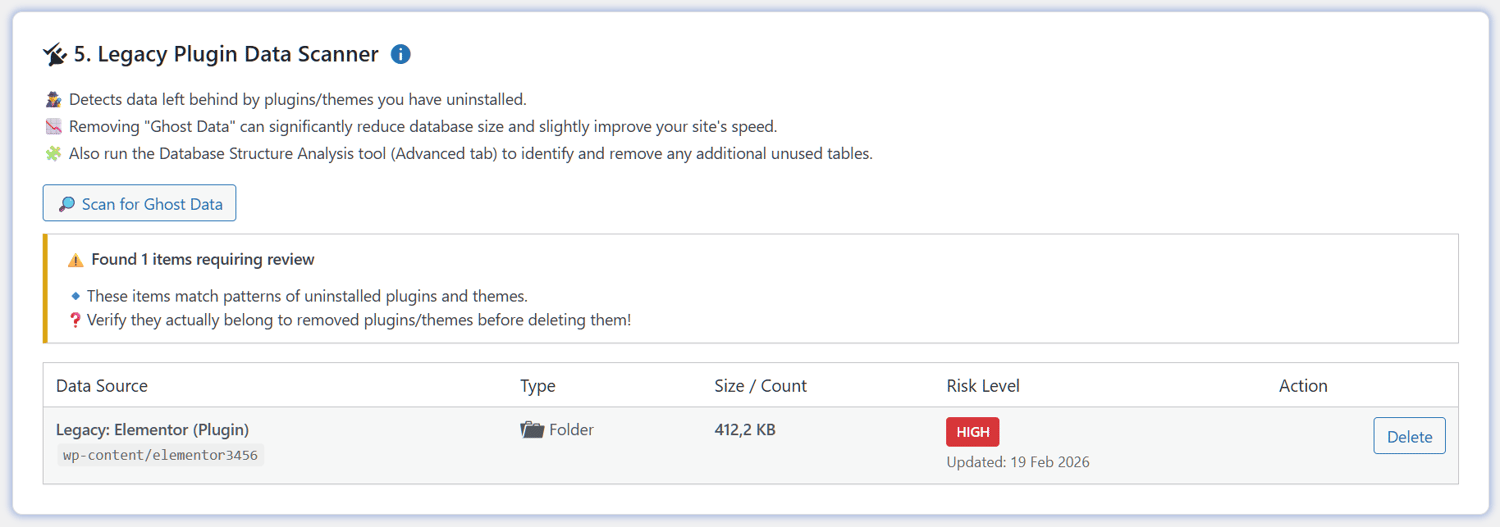Click the detective icon before 'Detects data'

click(54, 99)
